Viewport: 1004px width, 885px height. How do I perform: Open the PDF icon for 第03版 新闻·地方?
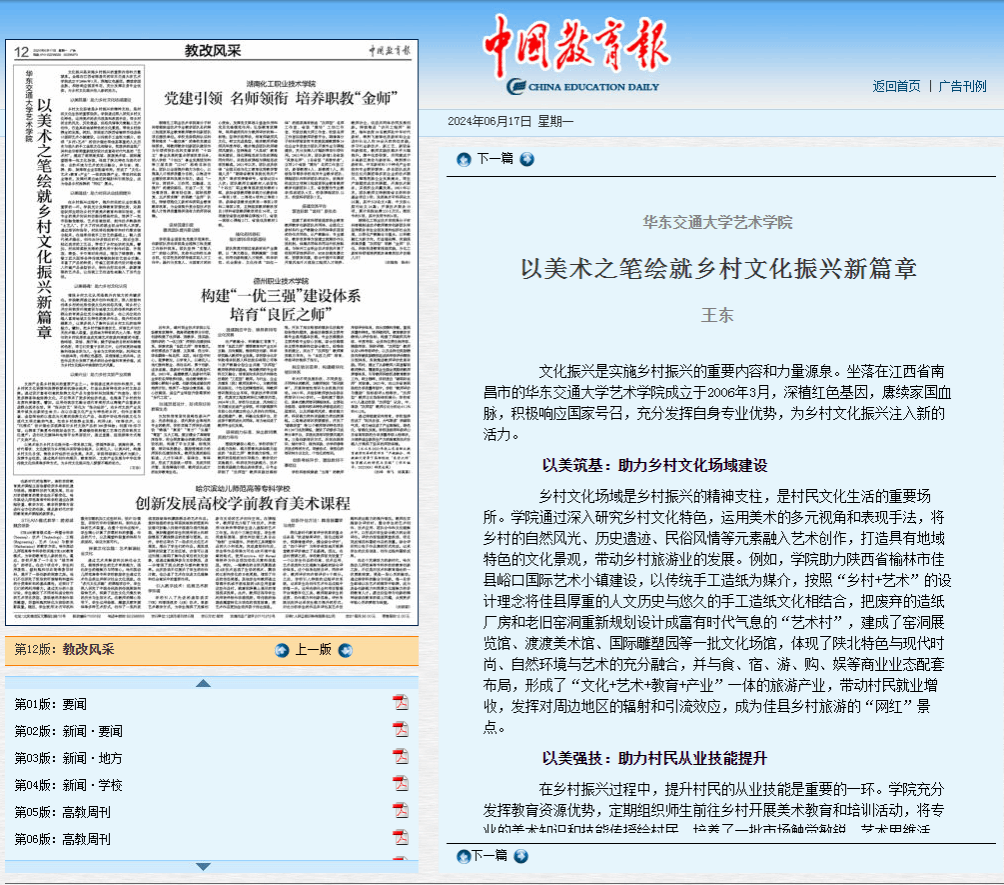point(400,756)
